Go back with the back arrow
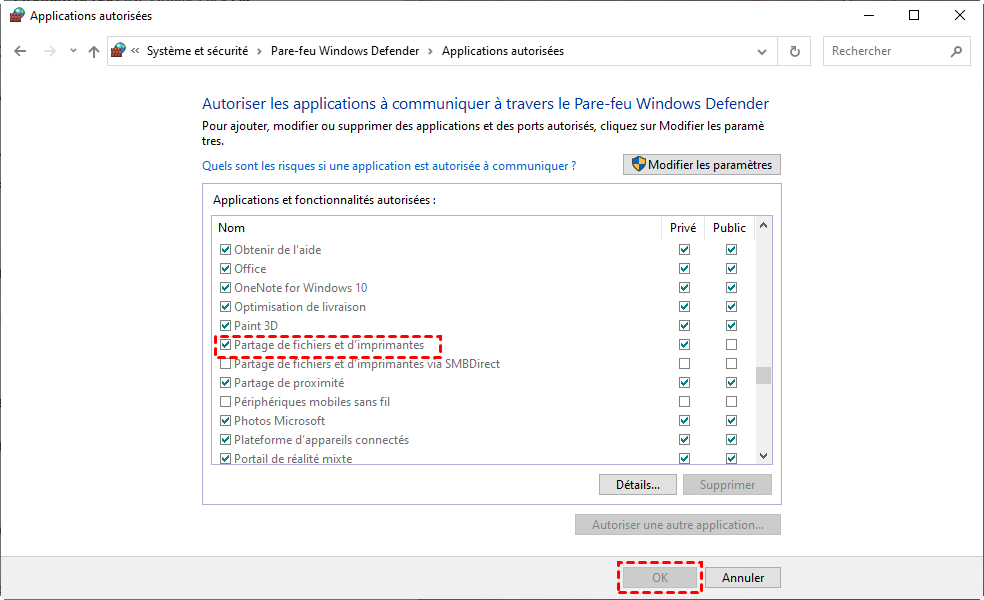The height and width of the screenshot is (600, 984). [x=20, y=51]
